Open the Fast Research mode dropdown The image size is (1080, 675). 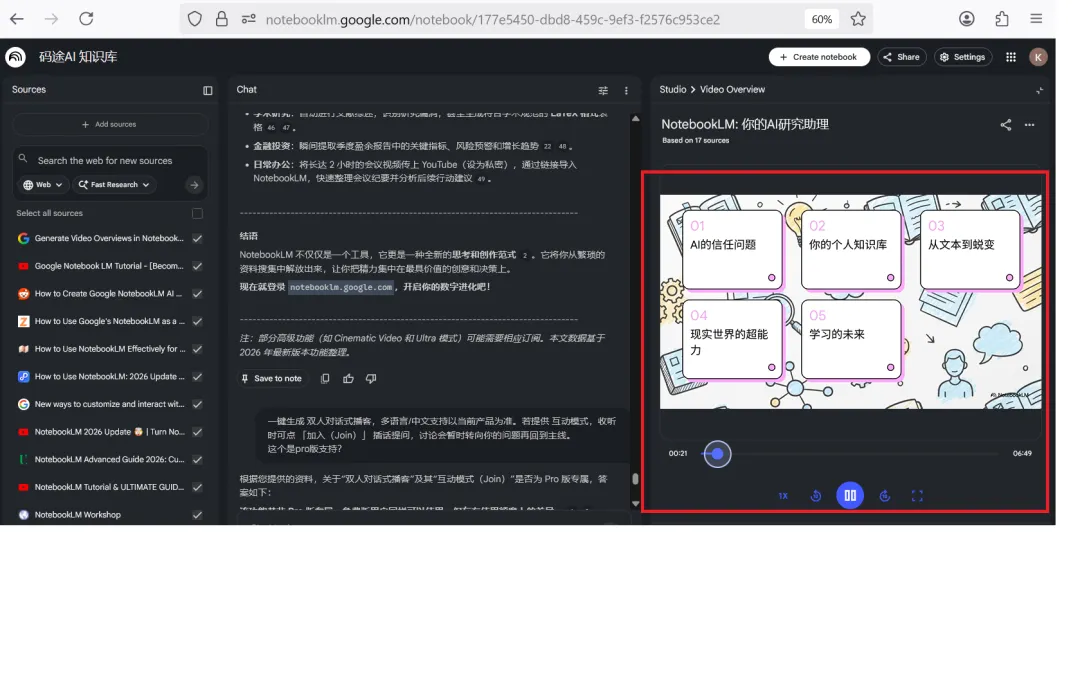pyautogui.click(x=114, y=185)
